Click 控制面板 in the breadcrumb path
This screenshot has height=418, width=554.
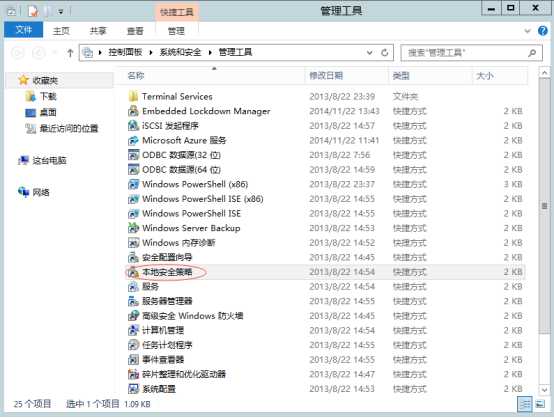125,52
